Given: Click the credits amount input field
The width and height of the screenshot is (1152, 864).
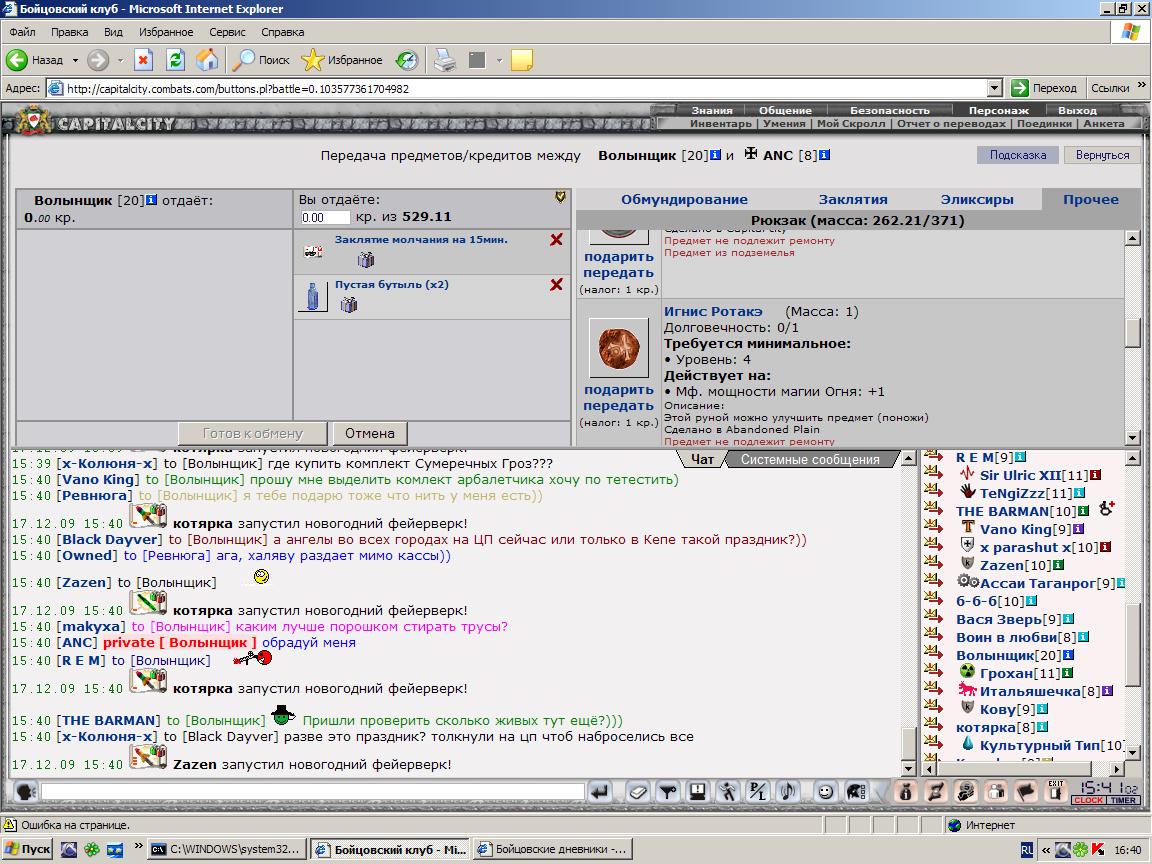Looking at the screenshot, I should (x=325, y=217).
